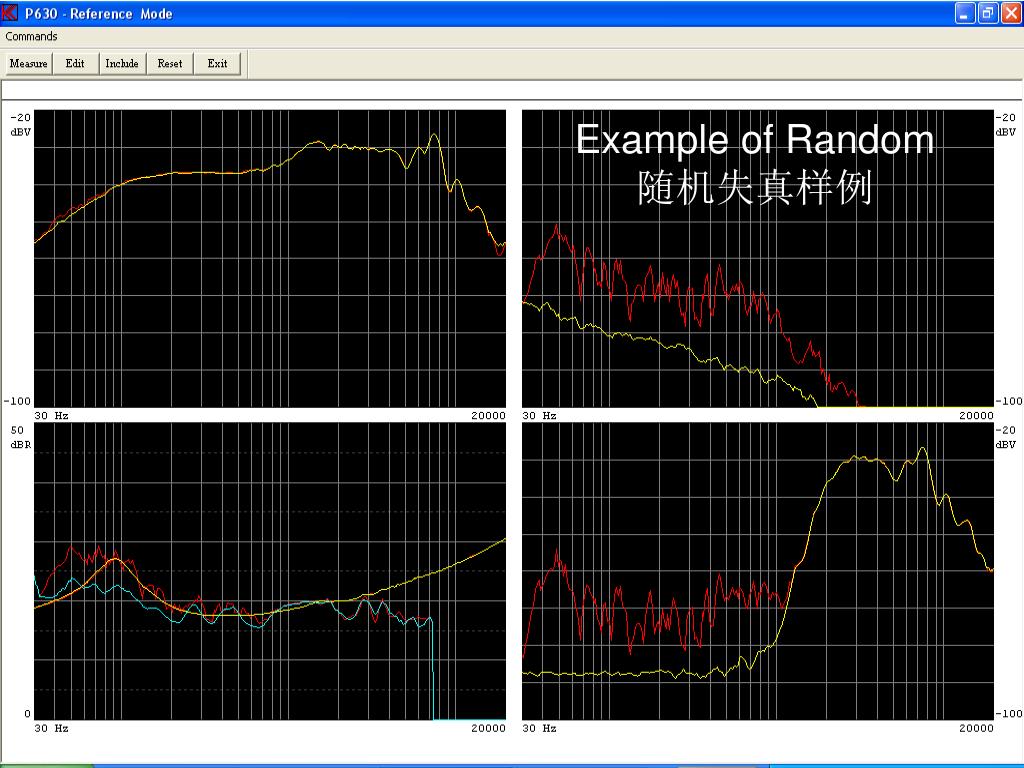Click the Include button

122,63
